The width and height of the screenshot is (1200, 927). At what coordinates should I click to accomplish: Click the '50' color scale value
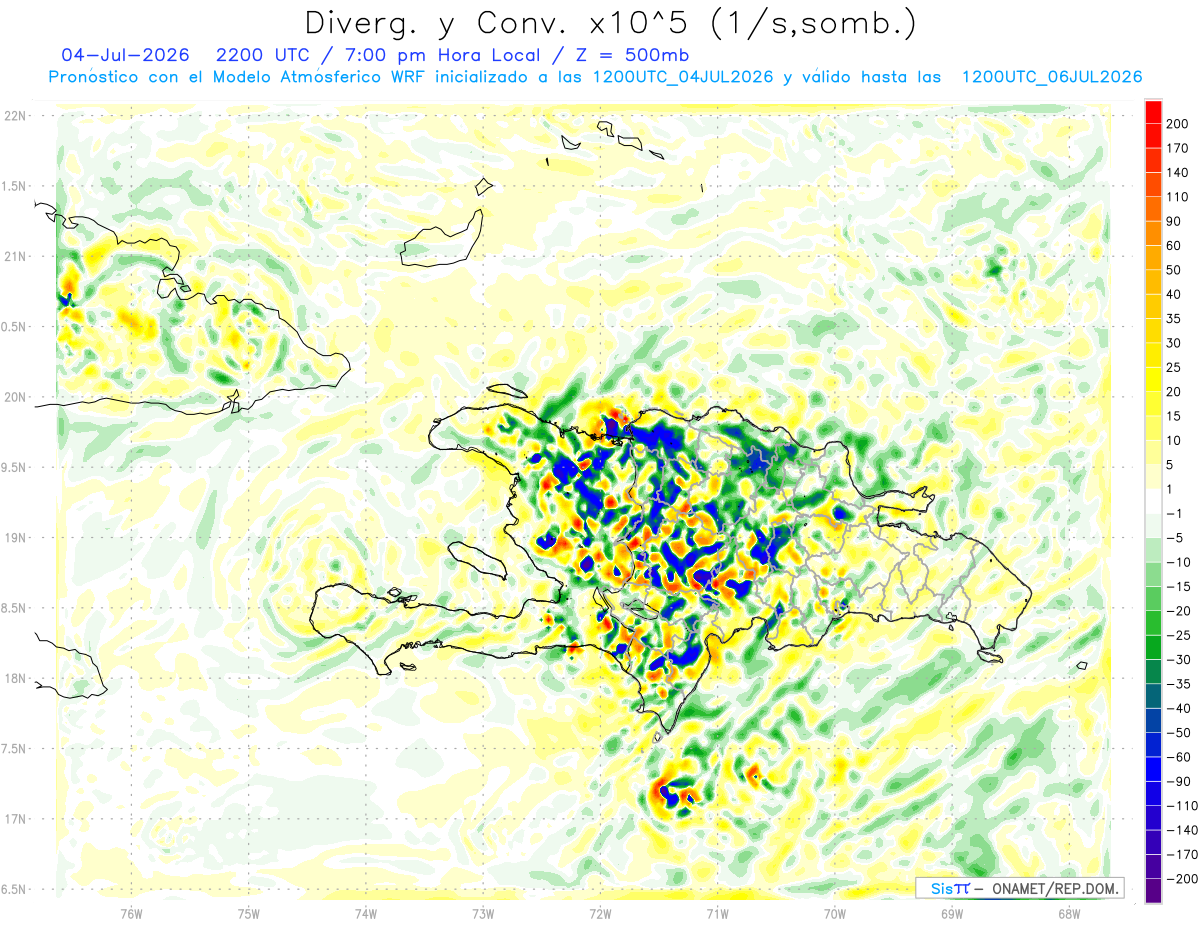[1175, 270]
